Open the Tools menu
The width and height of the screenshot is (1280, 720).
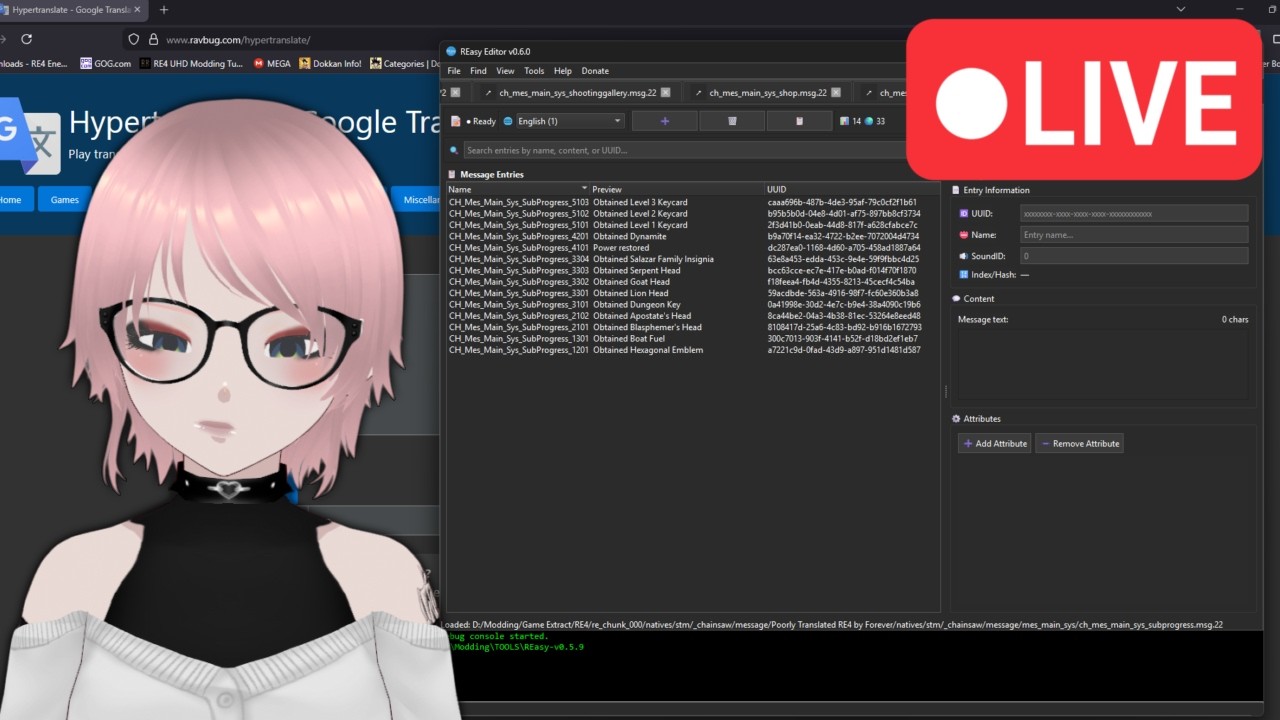[534, 71]
